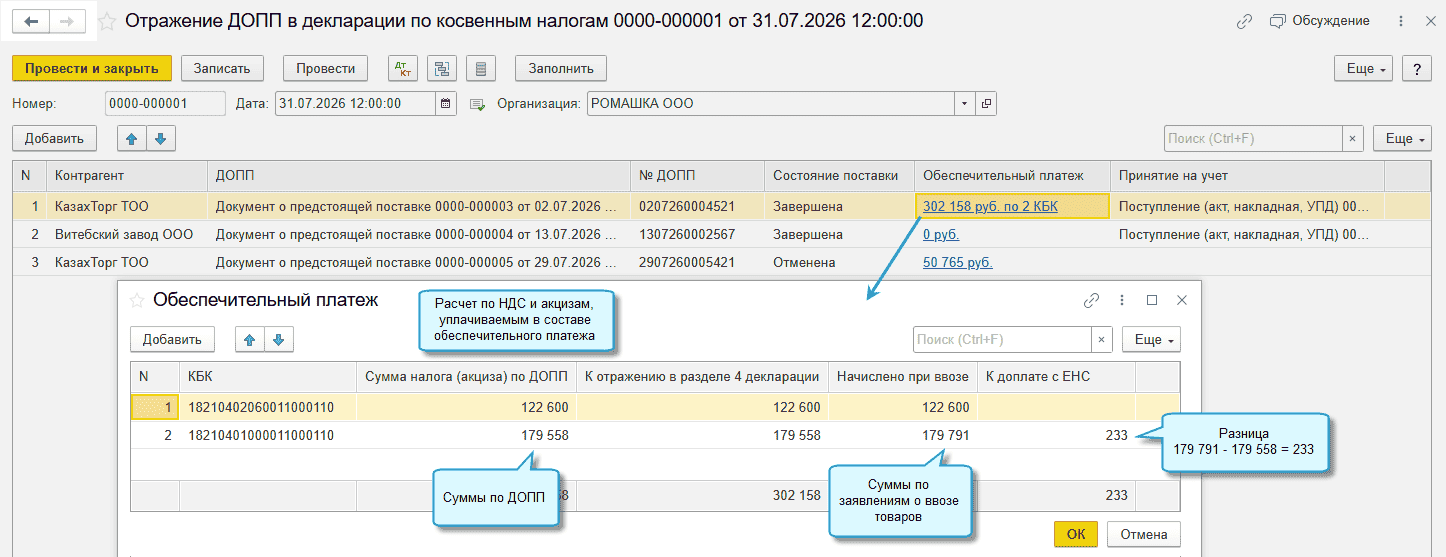The image size is (1446, 557).
Task: Sort by Контрагент column header
Action: point(127,175)
